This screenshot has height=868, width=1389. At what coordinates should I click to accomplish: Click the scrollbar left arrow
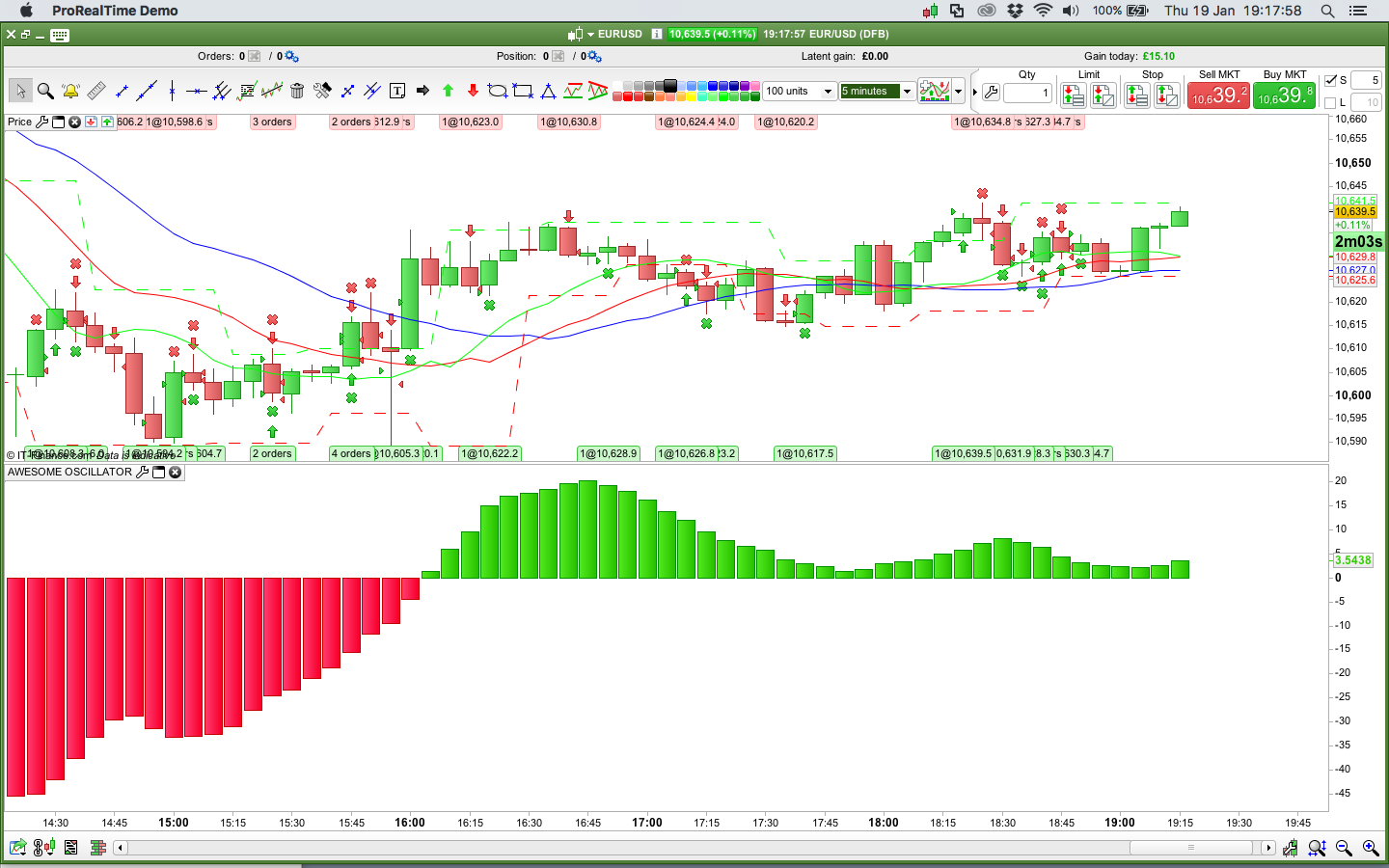click(x=121, y=848)
